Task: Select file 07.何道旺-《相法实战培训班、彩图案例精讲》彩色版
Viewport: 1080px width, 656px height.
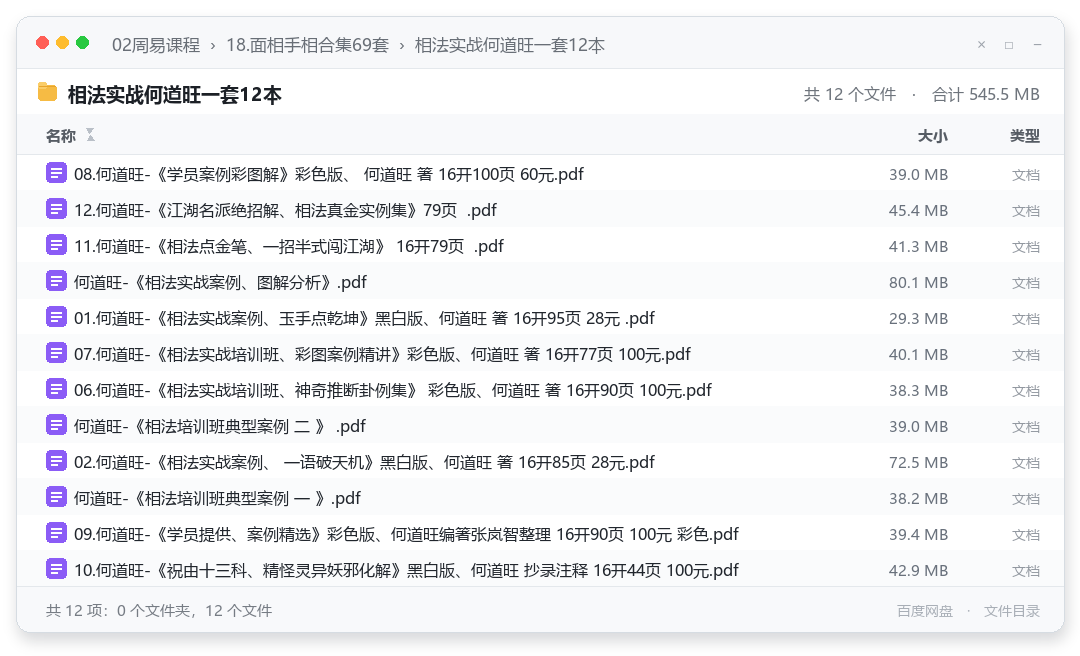Action: click(540, 353)
